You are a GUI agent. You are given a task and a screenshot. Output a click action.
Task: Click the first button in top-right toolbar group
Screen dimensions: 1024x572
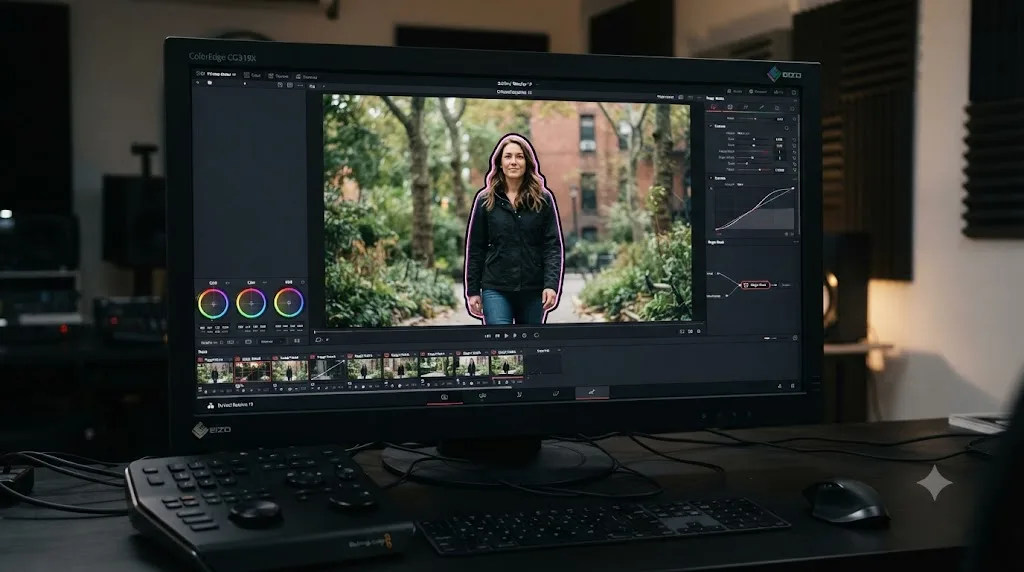tap(735, 91)
